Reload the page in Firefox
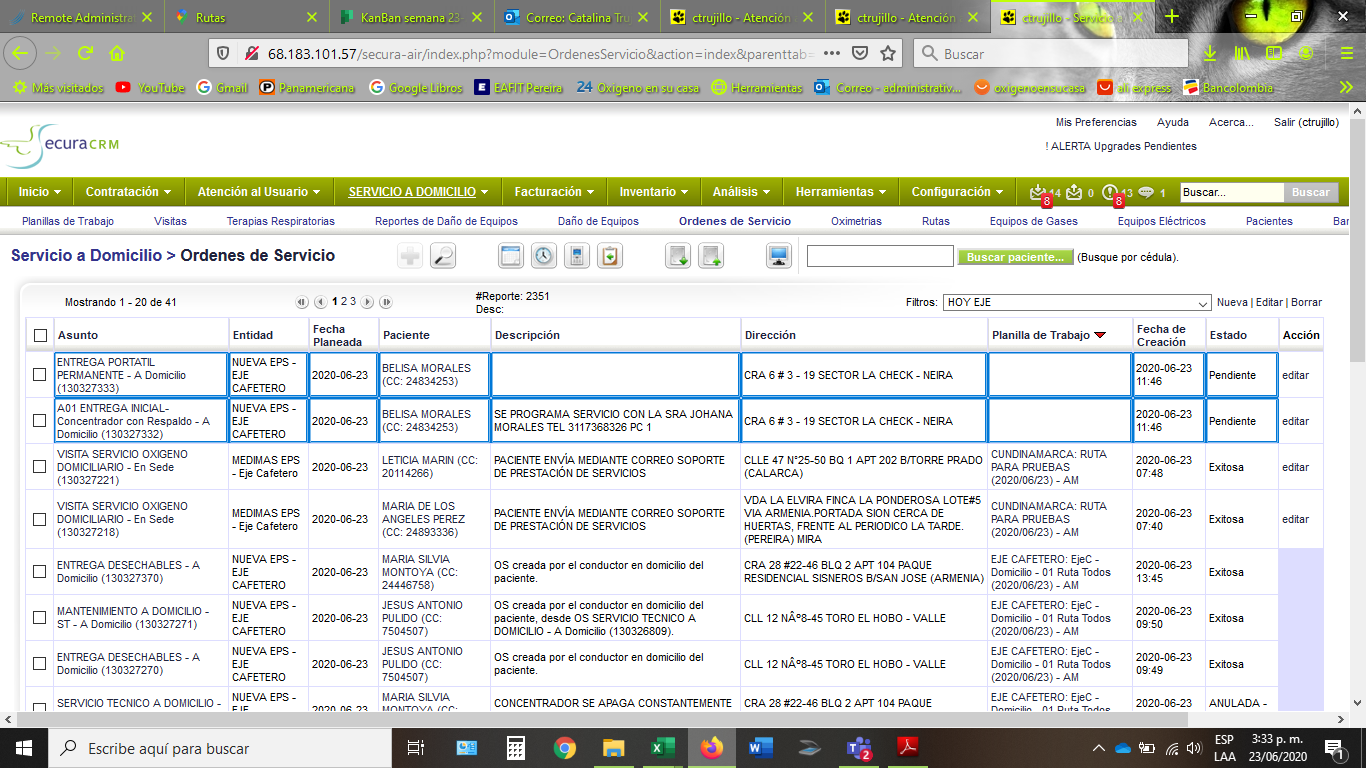The height and width of the screenshot is (768, 1366). (86, 54)
